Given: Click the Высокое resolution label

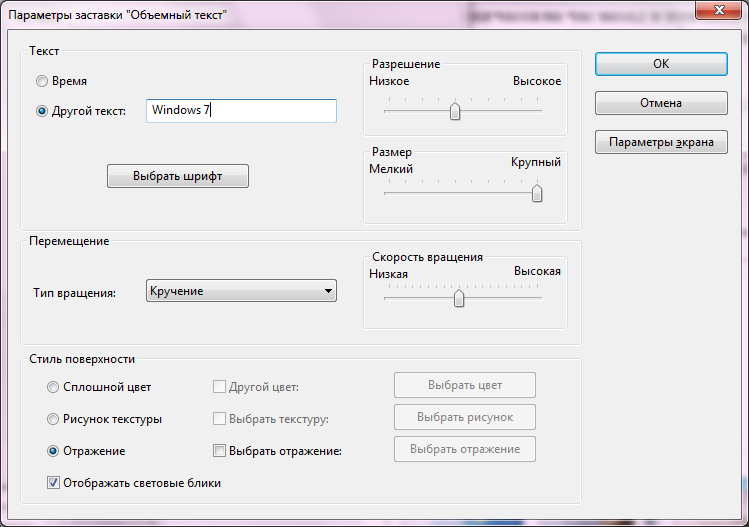Looking at the screenshot, I should [537, 81].
